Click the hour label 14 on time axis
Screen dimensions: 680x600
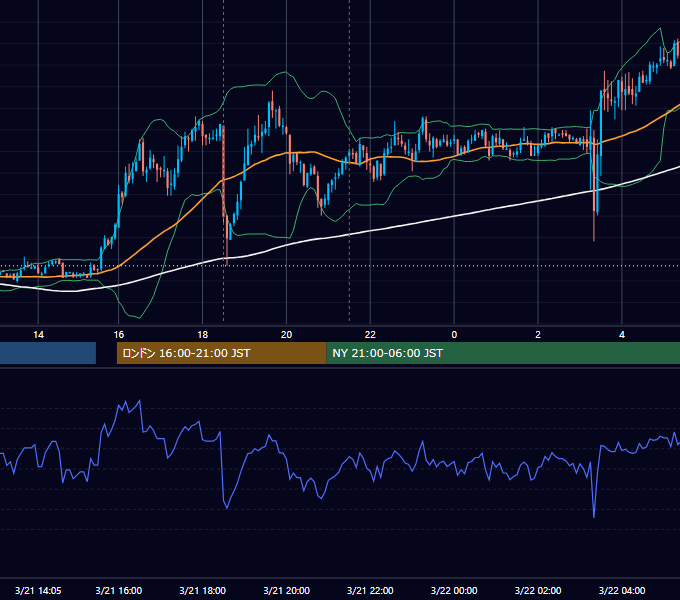point(38,335)
